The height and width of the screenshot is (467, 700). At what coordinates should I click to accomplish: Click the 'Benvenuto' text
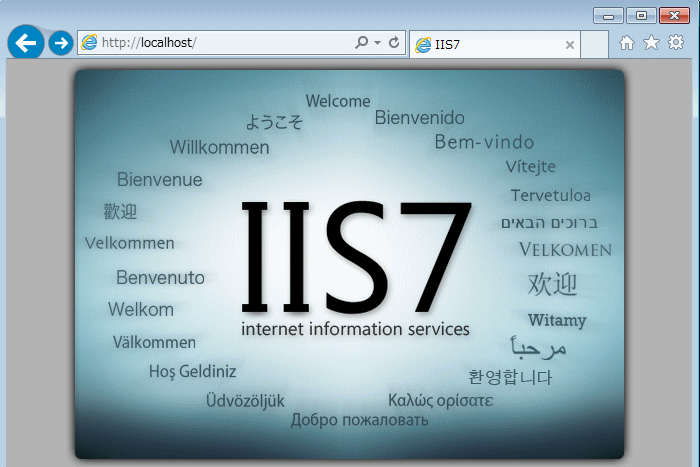pyautogui.click(x=161, y=278)
